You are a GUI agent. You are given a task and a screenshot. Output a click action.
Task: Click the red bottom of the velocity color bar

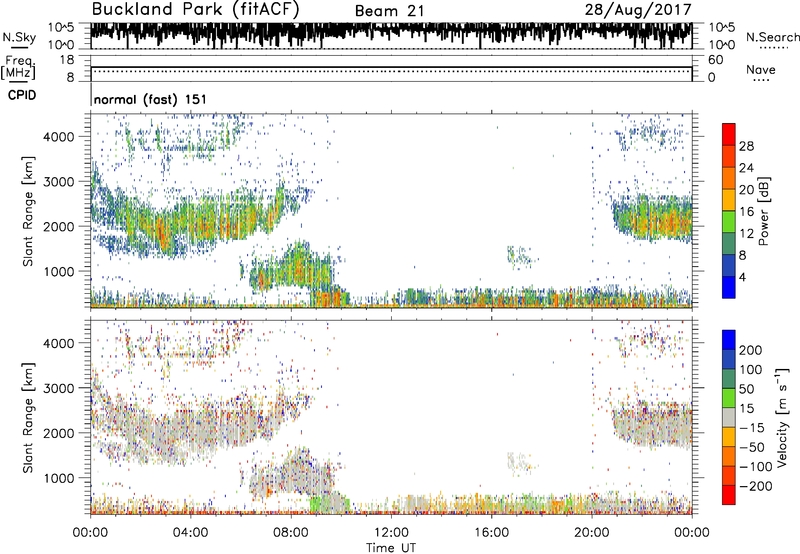[x=729, y=495]
